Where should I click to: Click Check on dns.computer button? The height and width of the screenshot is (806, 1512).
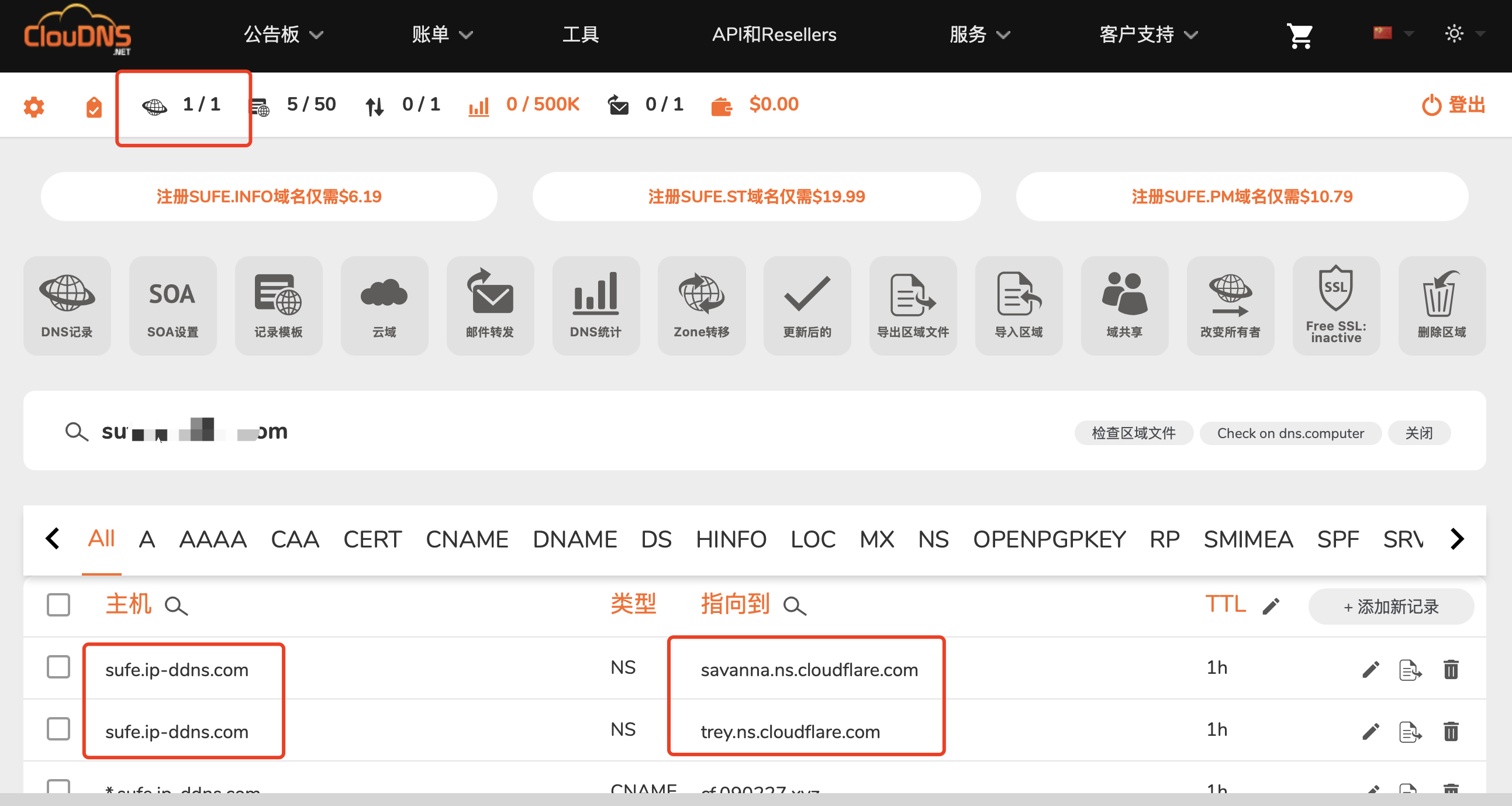coord(1290,433)
